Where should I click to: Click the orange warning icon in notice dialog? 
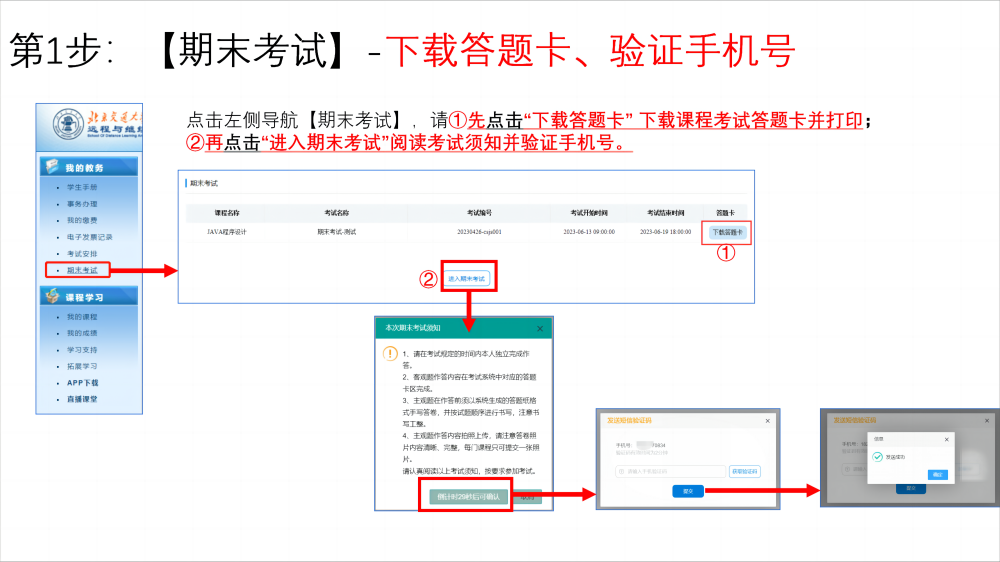coord(390,354)
